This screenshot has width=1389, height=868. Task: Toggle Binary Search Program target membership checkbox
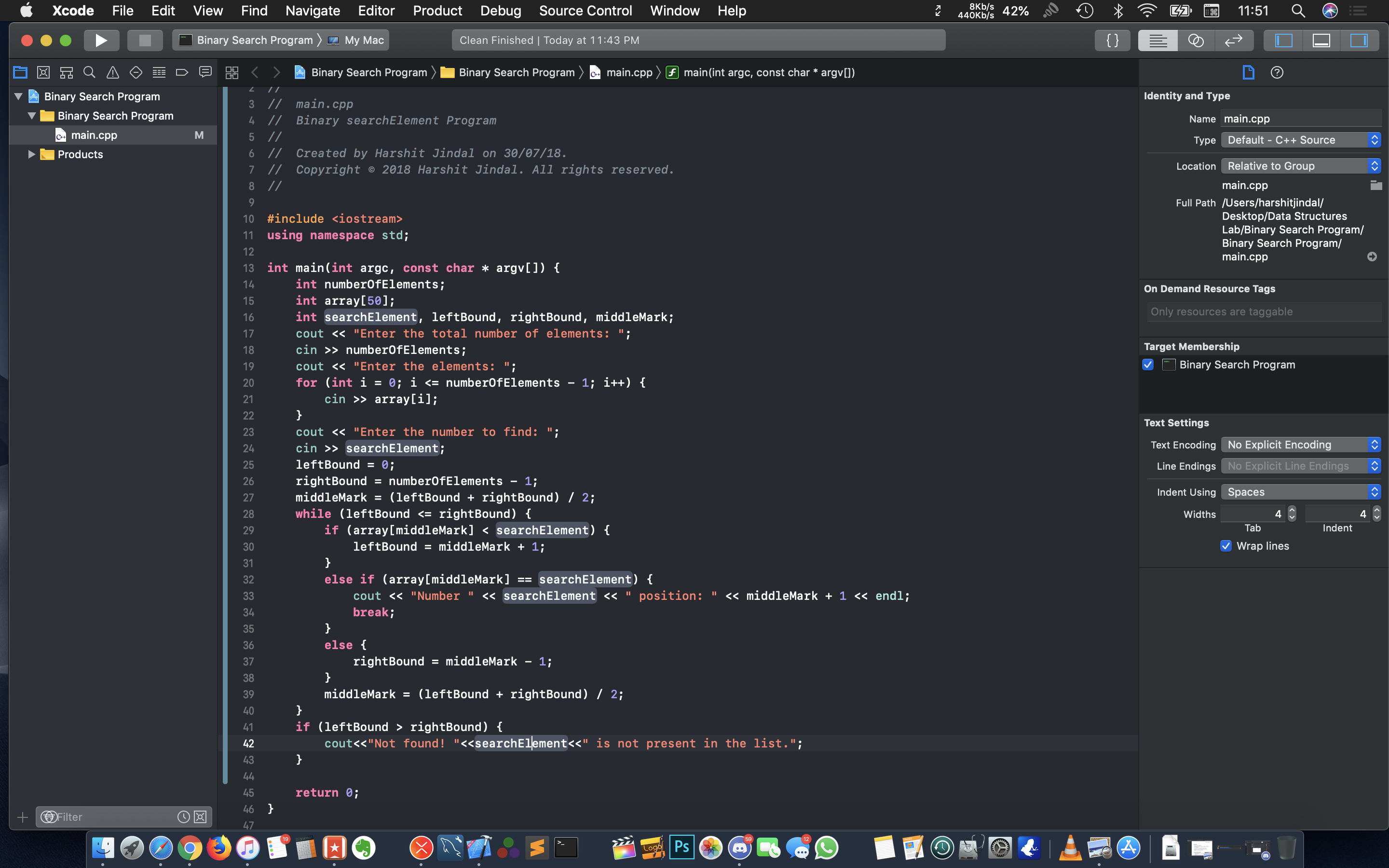(1148, 365)
